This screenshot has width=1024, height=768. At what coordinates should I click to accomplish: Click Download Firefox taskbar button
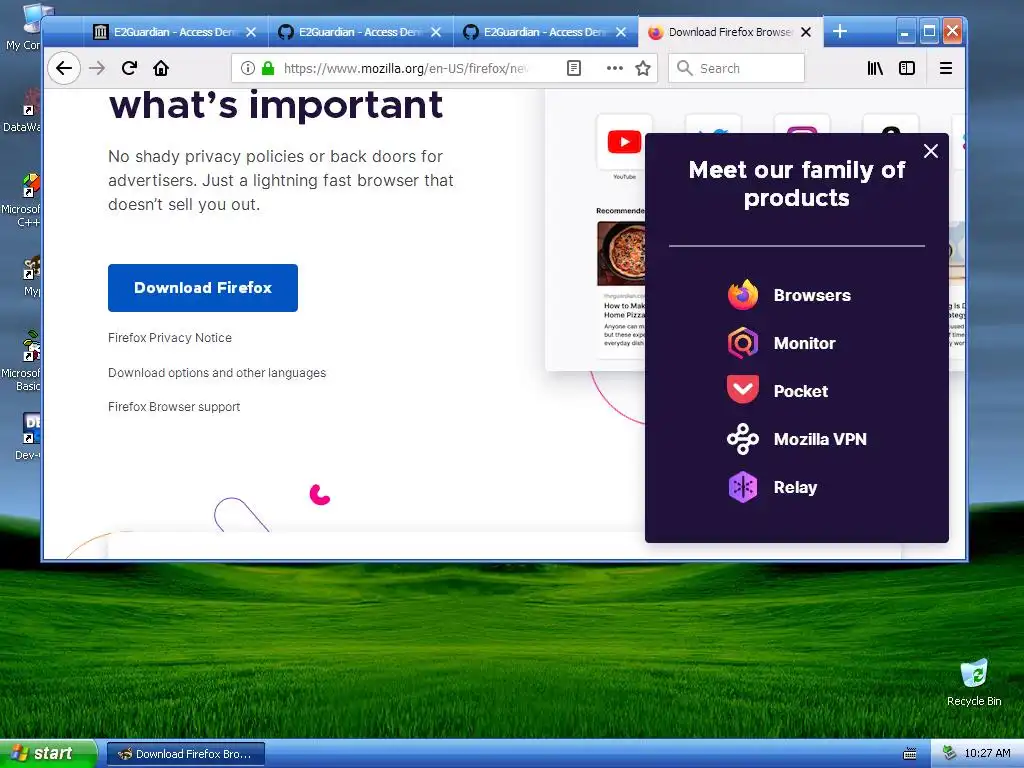(185, 754)
